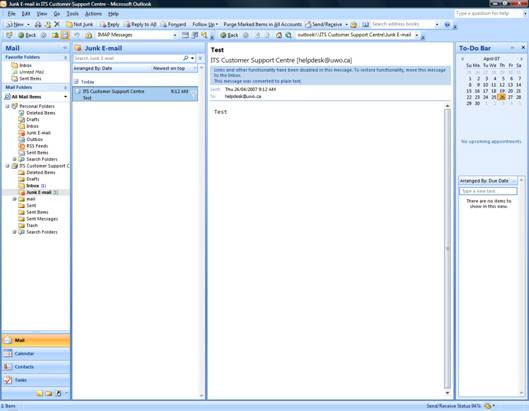This screenshot has height=411, width=529.
Task: Open the Go menu
Action: [57, 14]
